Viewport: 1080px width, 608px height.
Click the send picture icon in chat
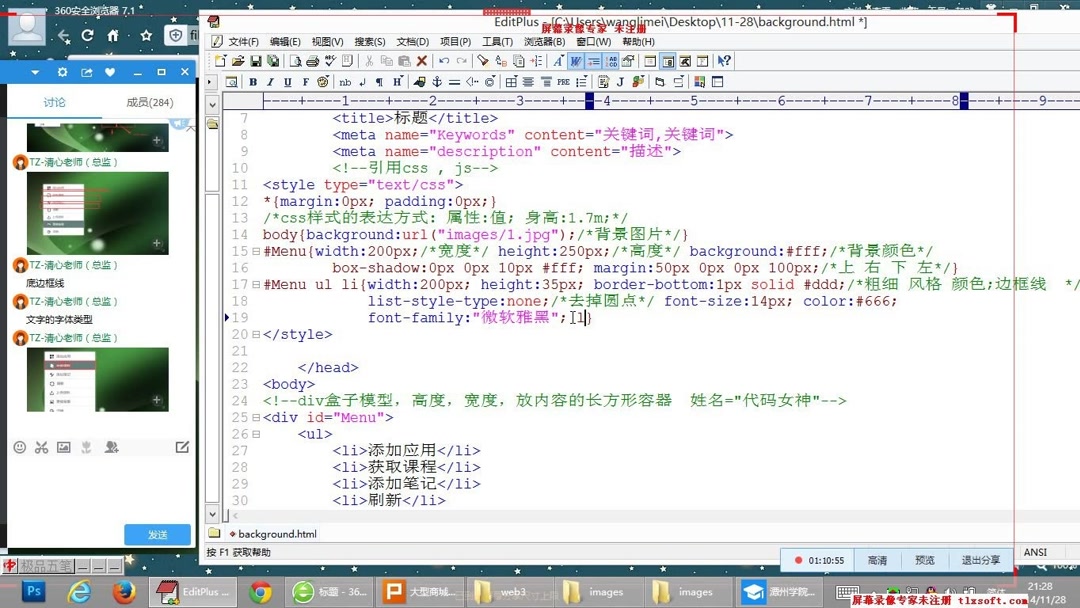(63, 448)
